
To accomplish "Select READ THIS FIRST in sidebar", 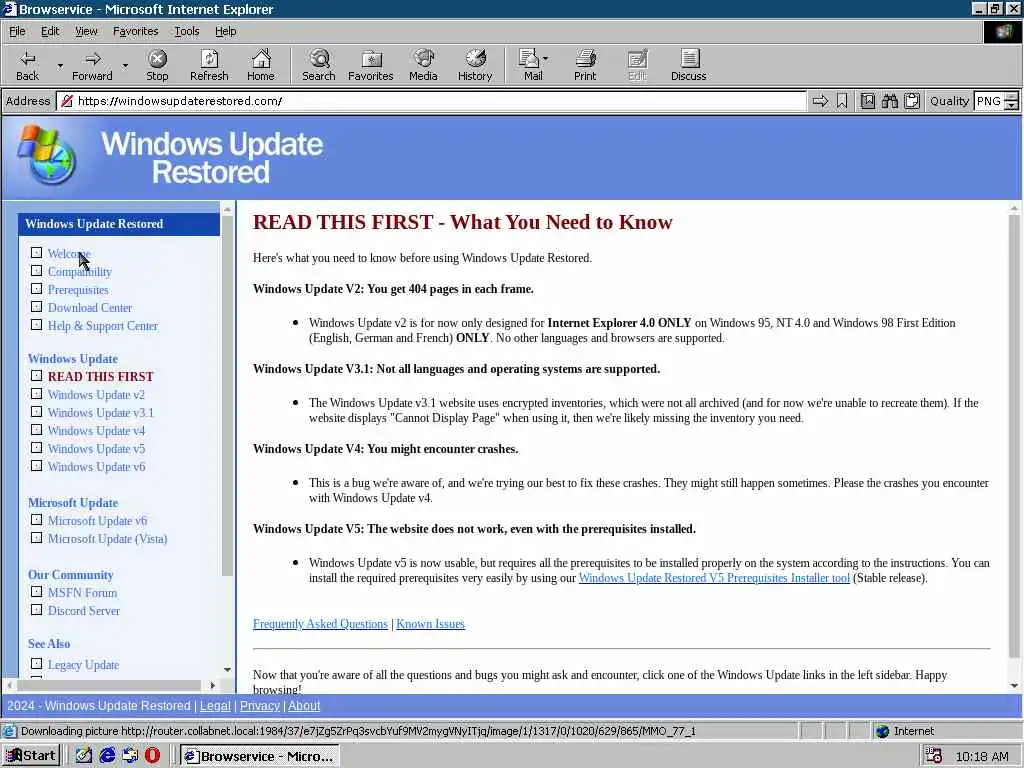I will [101, 377].
